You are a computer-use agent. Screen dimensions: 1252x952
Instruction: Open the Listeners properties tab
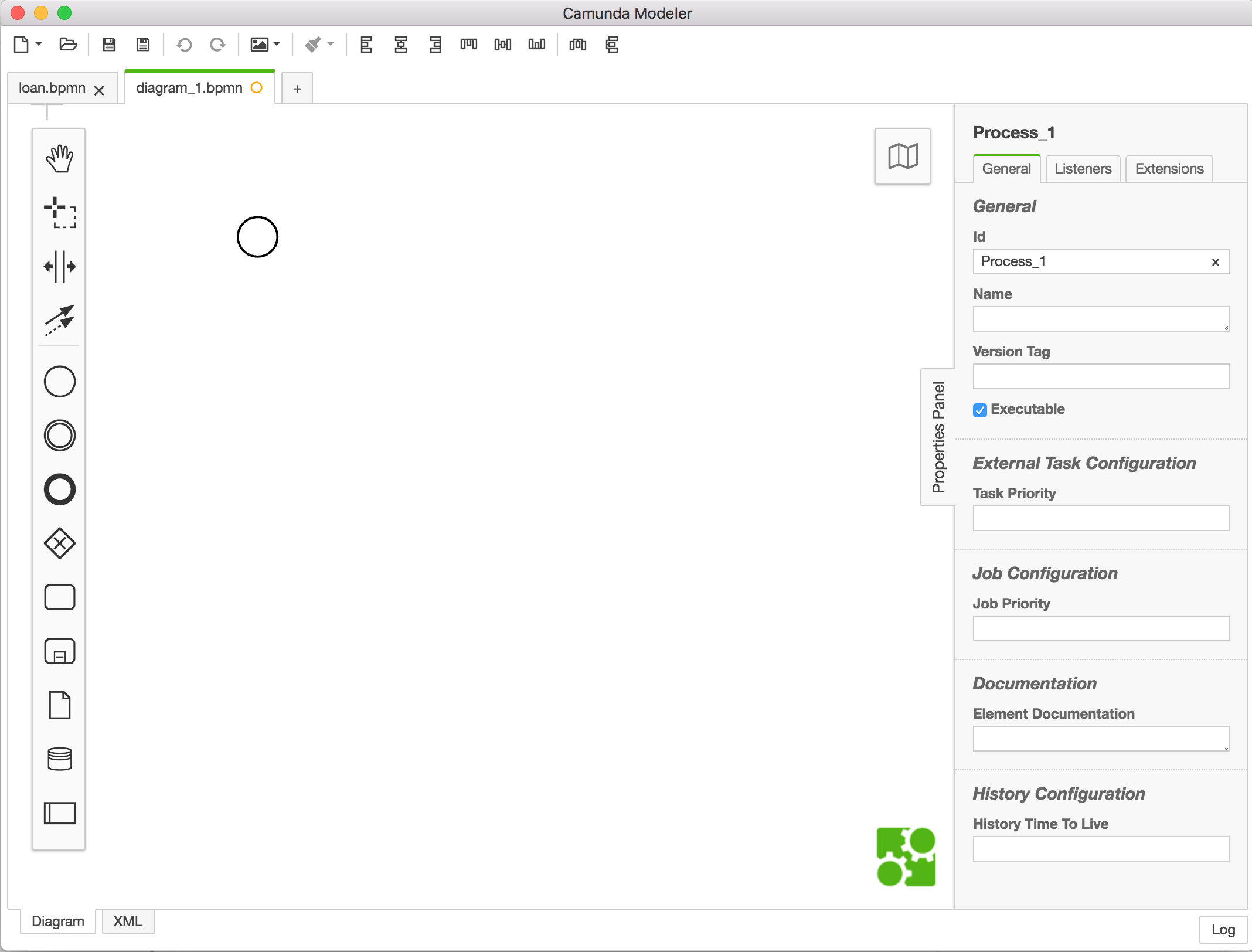(x=1083, y=169)
